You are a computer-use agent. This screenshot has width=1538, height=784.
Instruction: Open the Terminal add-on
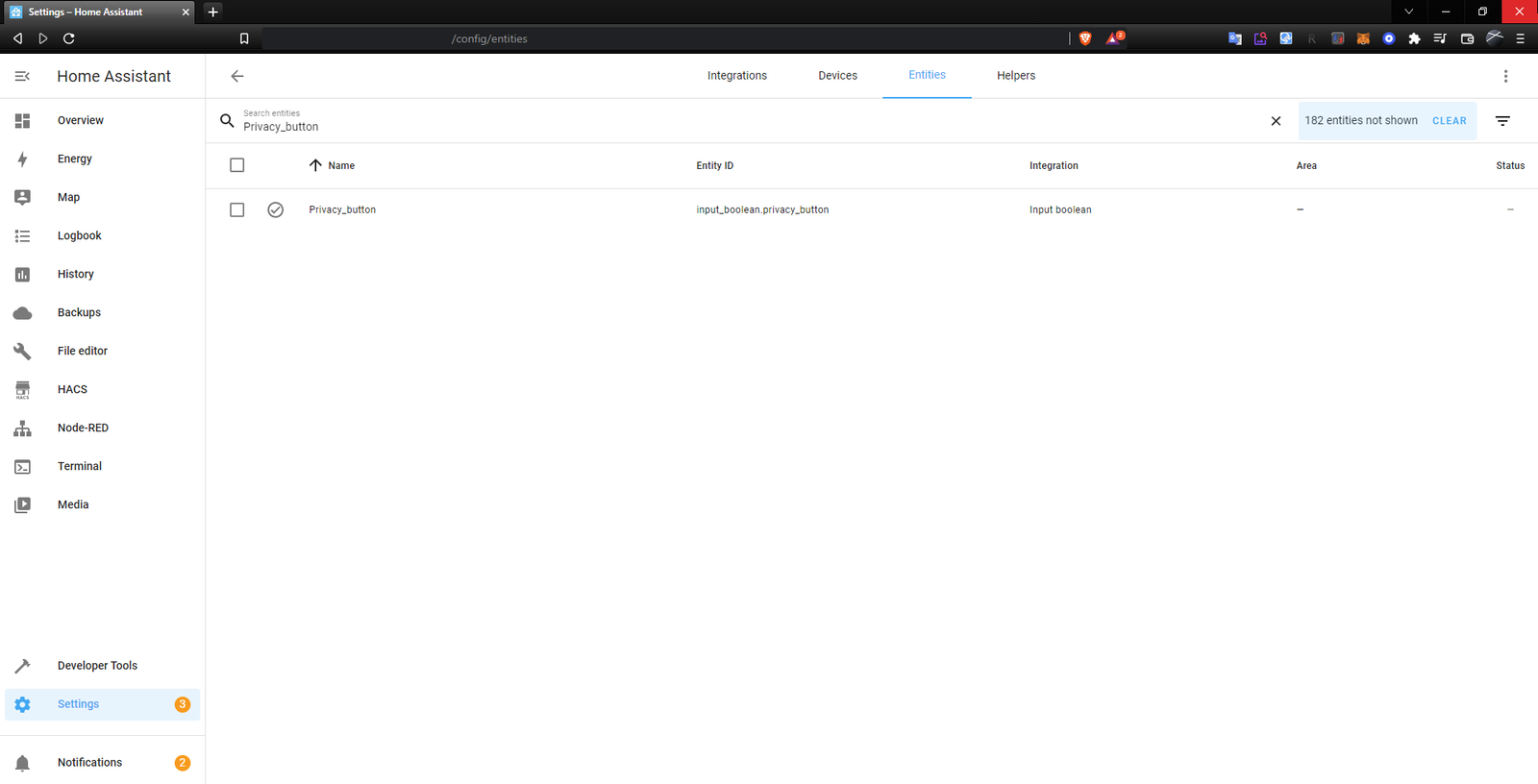79,466
